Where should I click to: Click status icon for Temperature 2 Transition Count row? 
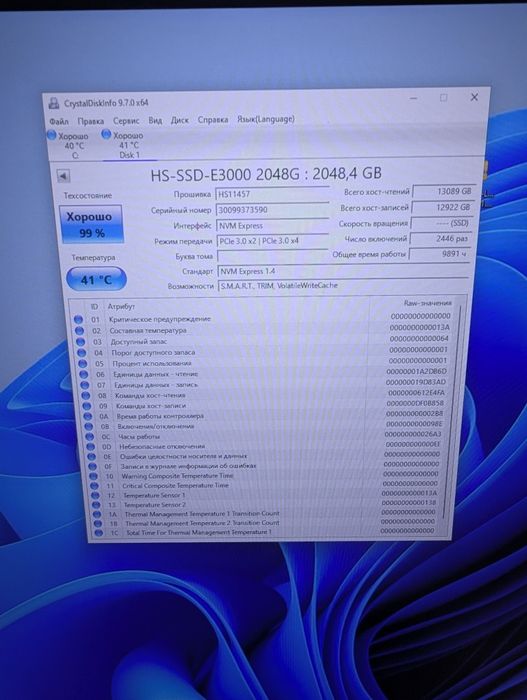click(x=98, y=524)
